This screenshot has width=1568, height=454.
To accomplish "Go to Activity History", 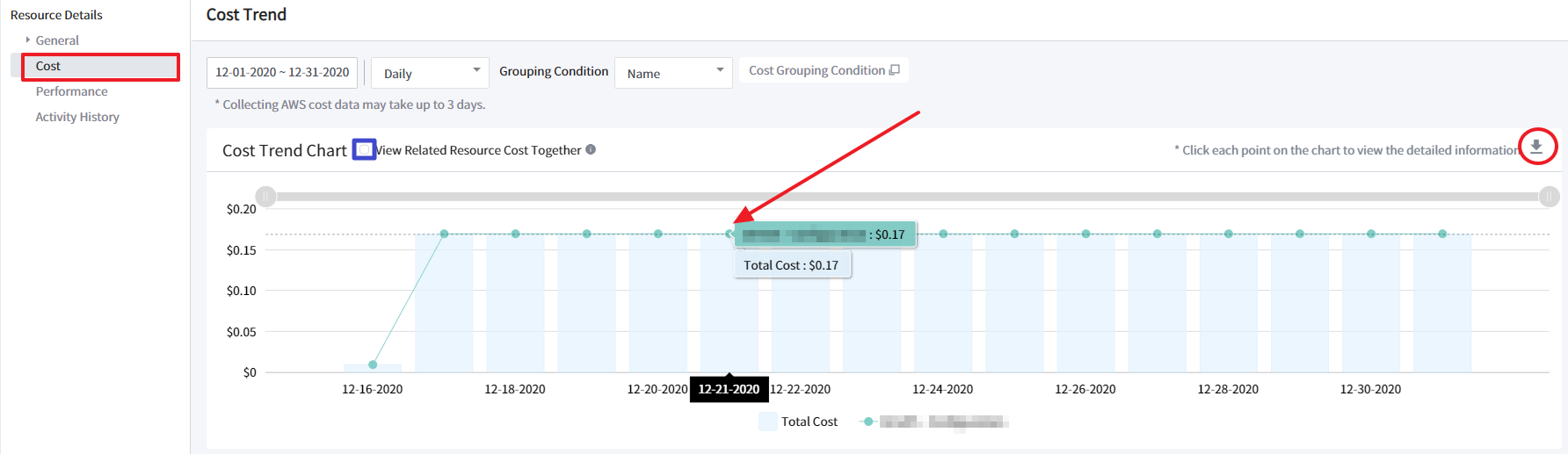I will pyautogui.click(x=77, y=117).
